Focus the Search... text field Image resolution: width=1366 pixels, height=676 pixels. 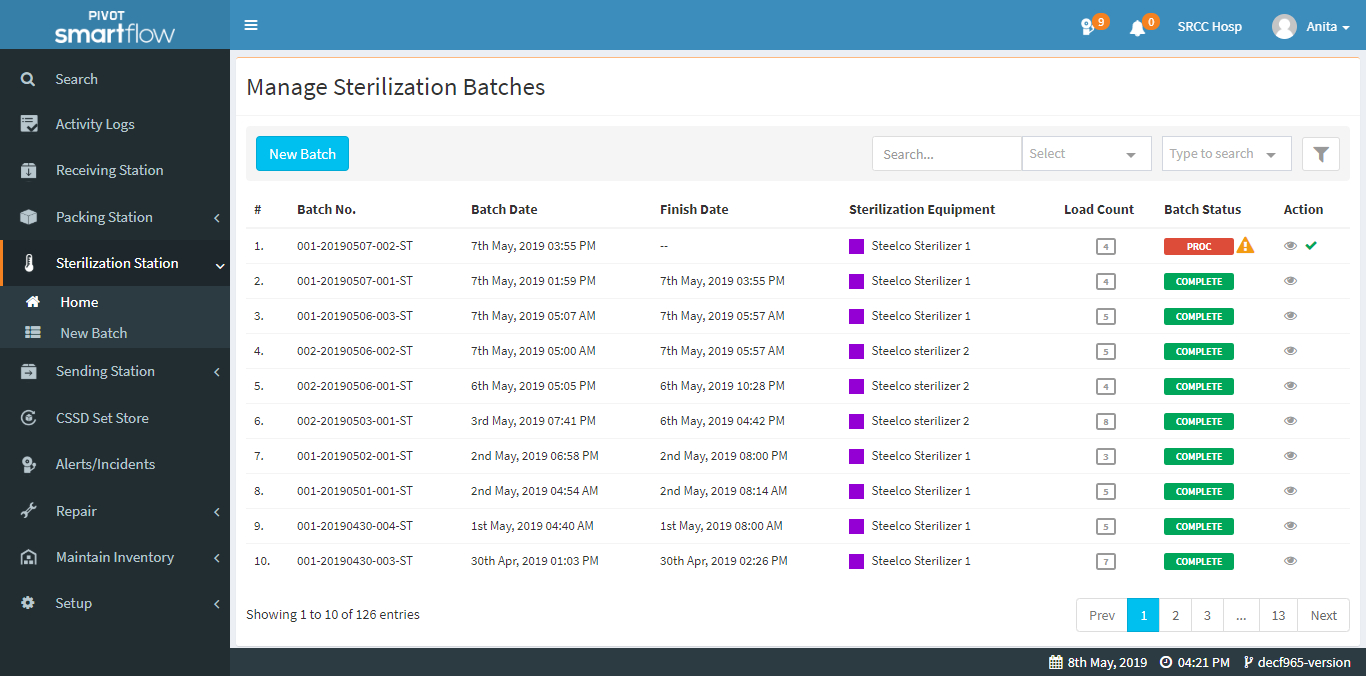tap(947, 154)
